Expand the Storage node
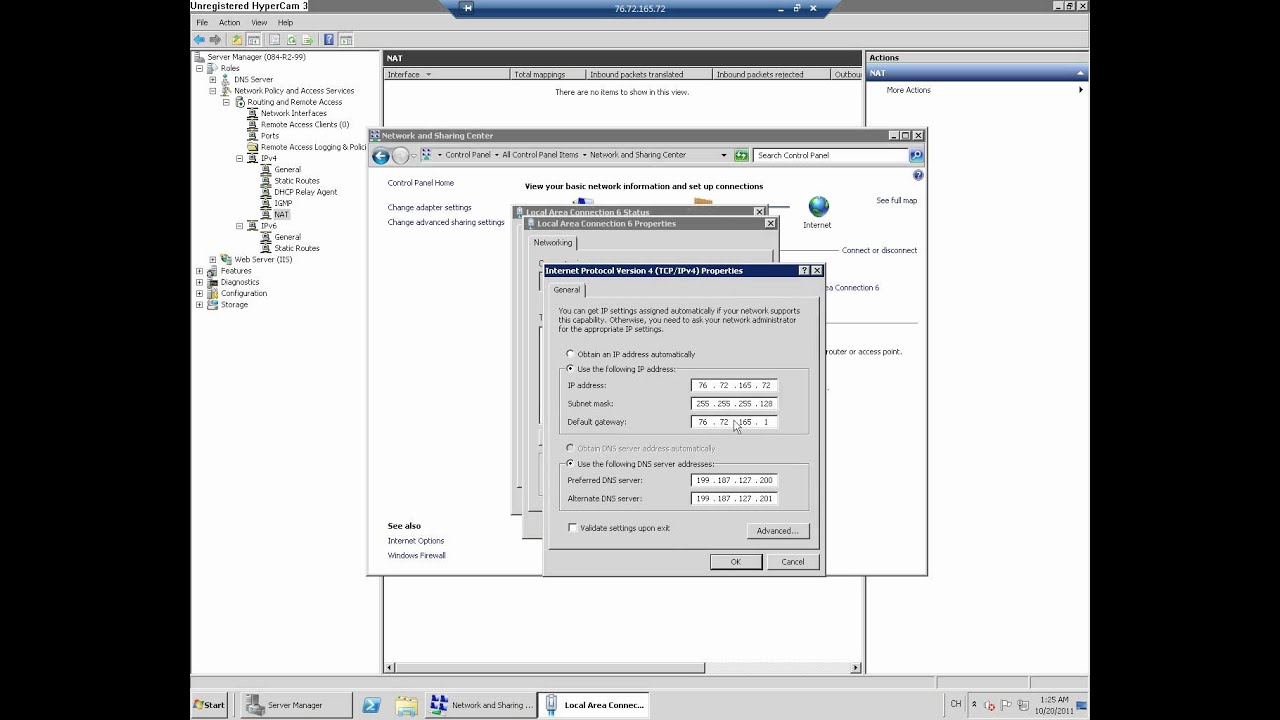Viewport: 1280px width, 720px height. tap(199, 304)
